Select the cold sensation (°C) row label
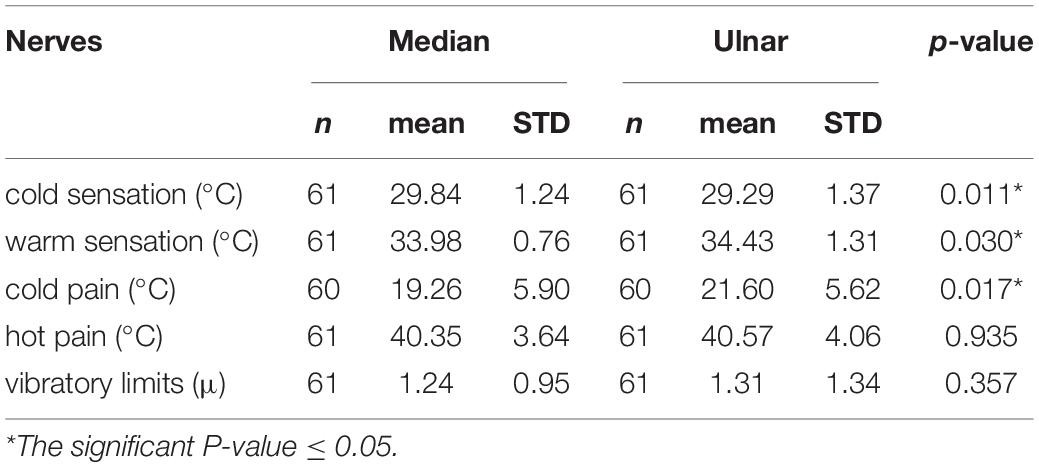This screenshot has height=467, width=1039. [125, 196]
